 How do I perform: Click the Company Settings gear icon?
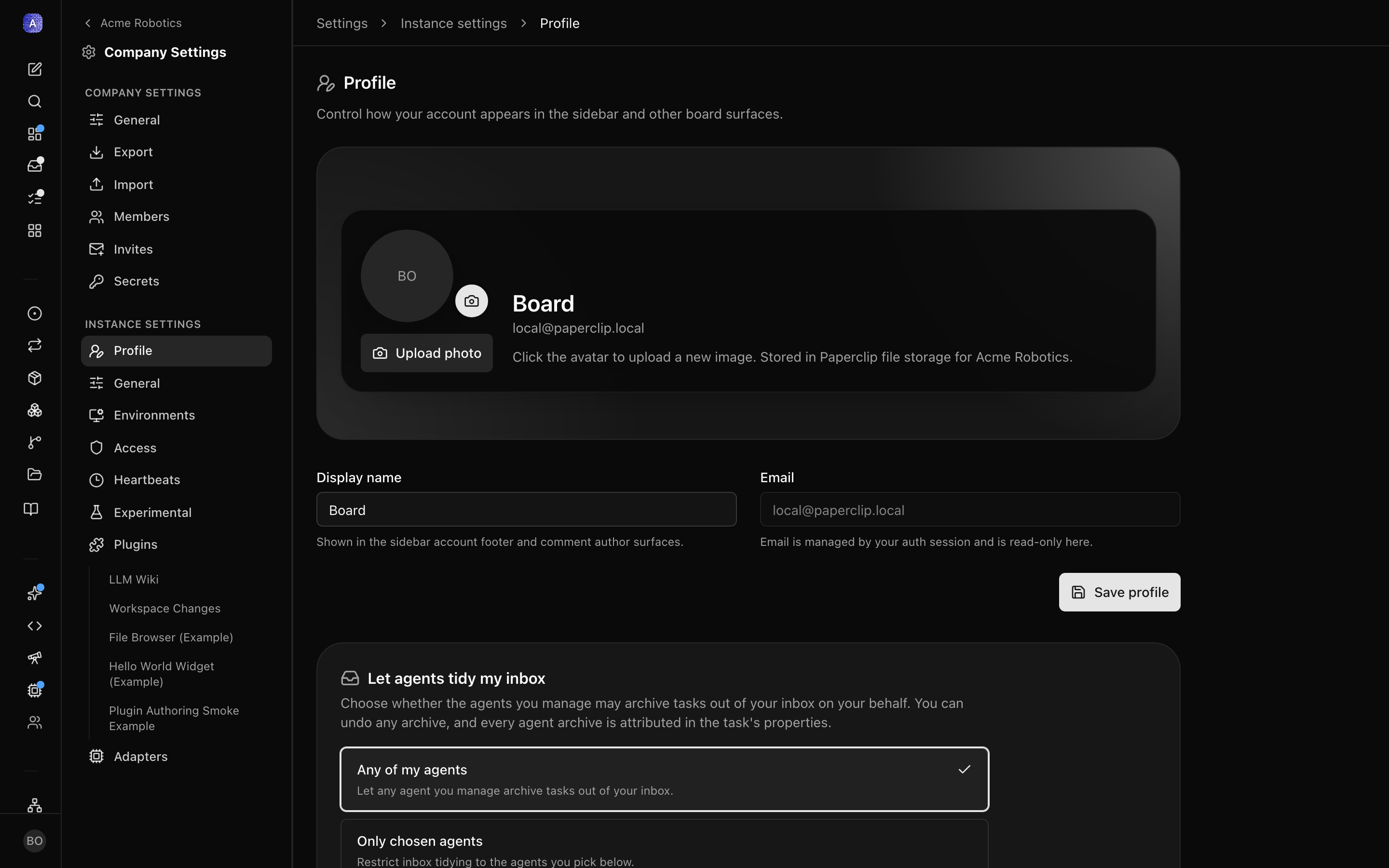tap(88, 52)
